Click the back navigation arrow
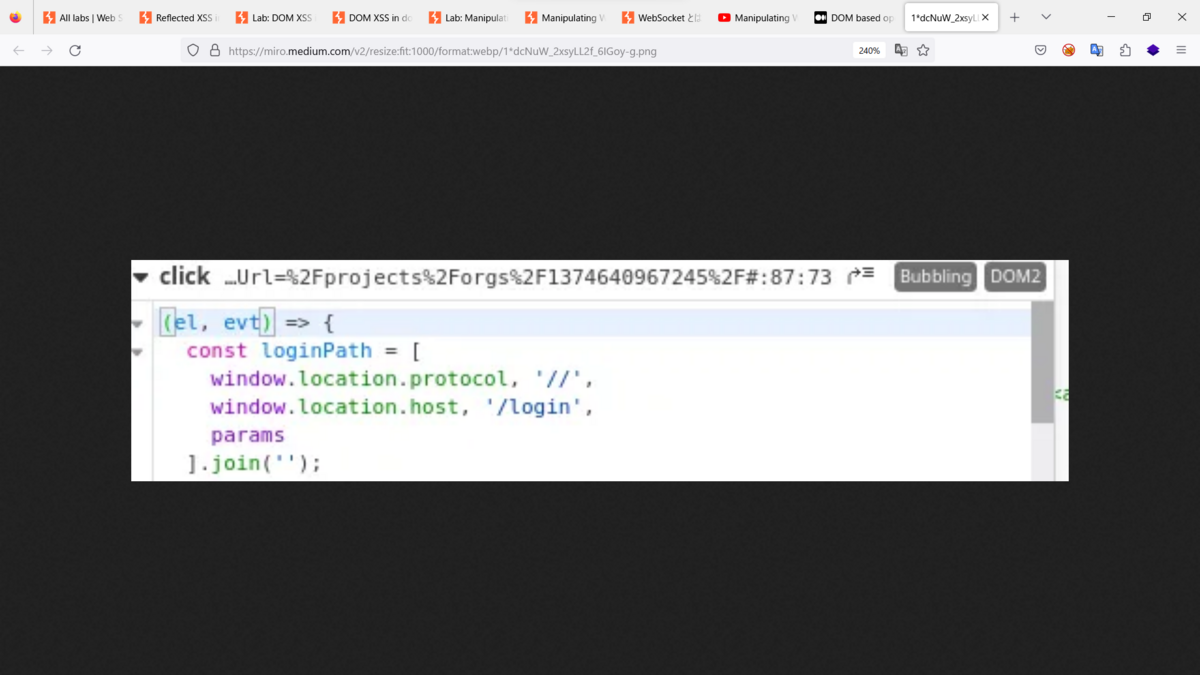Viewport: 1200px width, 675px height. pos(17,49)
